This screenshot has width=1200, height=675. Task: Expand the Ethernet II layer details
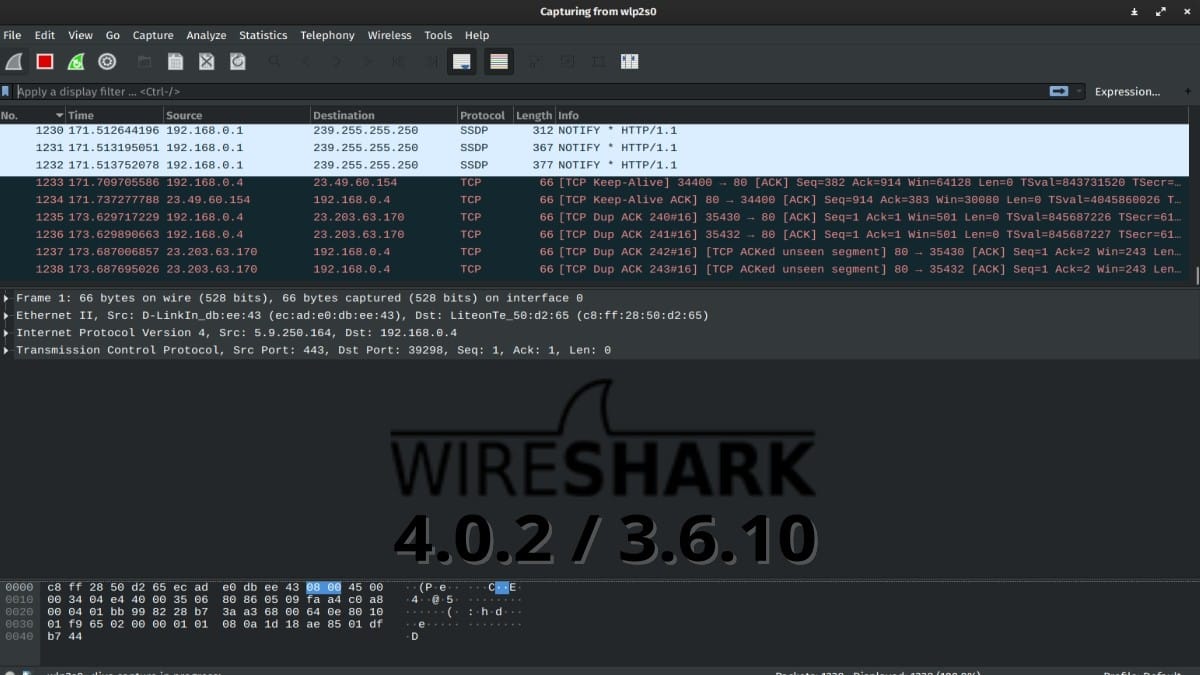tap(8, 315)
